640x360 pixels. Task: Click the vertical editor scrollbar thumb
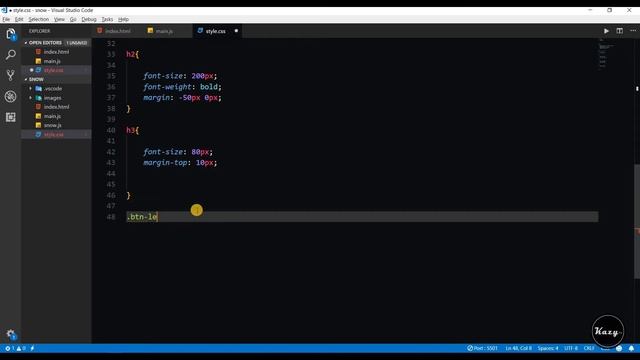[637, 221]
